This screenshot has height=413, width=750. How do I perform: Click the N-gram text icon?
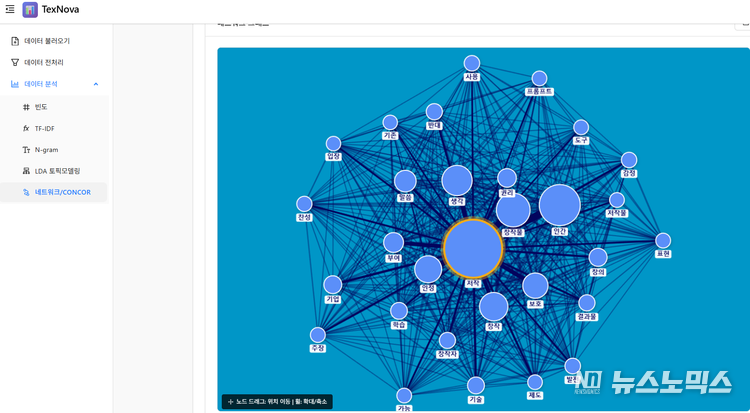[x=26, y=150]
